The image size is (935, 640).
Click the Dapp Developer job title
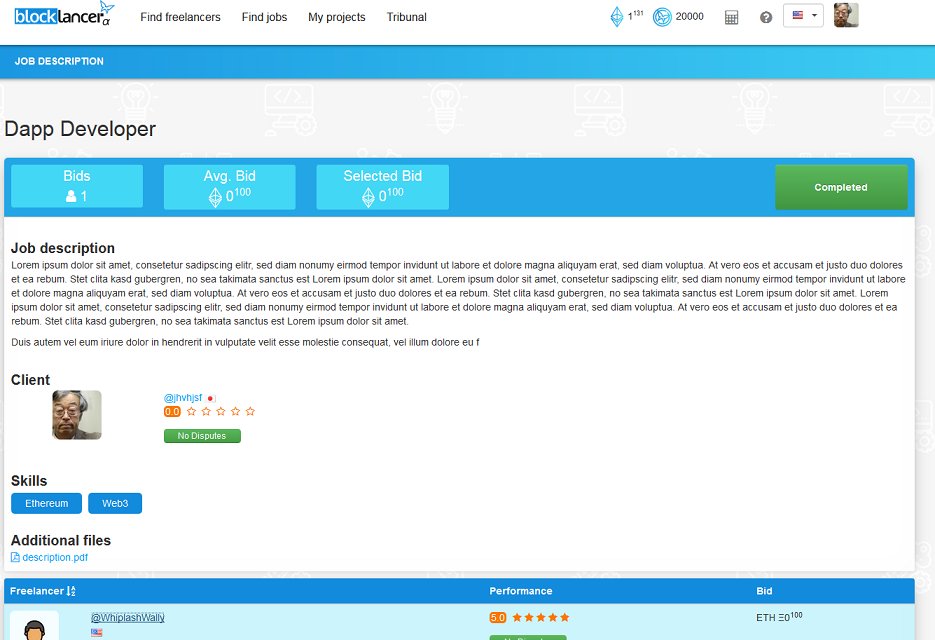point(80,129)
